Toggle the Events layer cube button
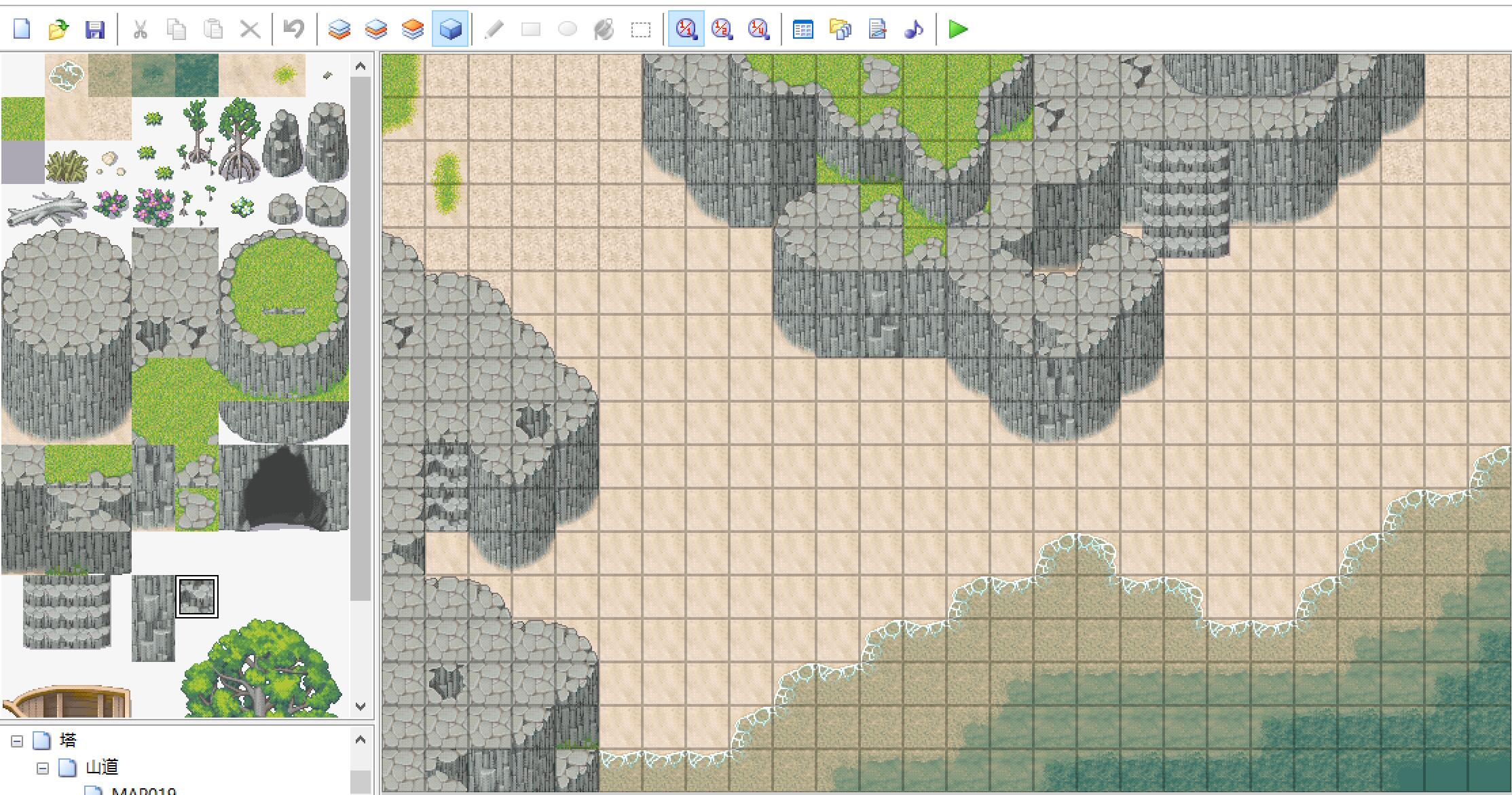 (x=451, y=29)
